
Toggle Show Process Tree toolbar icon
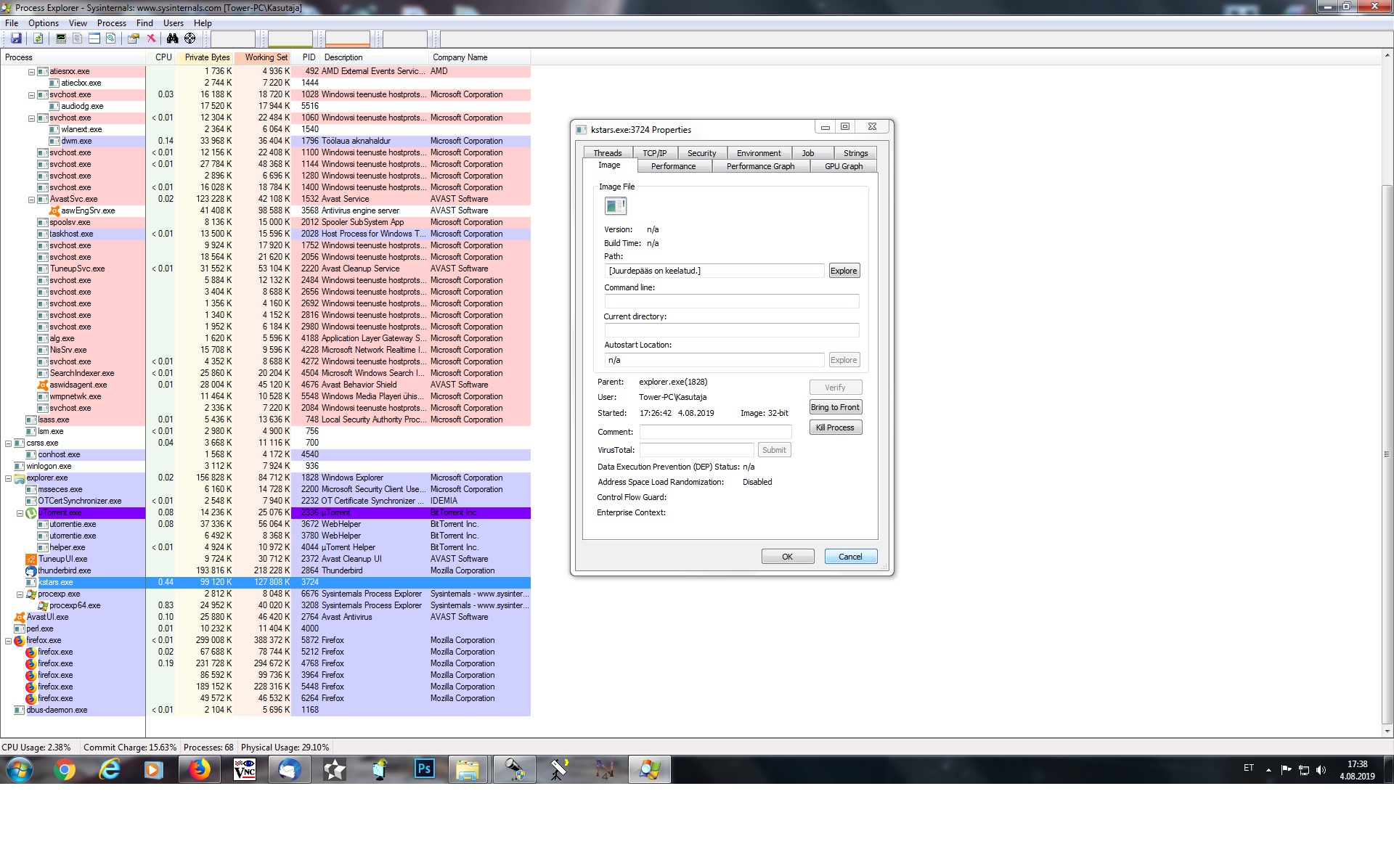(x=78, y=38)
